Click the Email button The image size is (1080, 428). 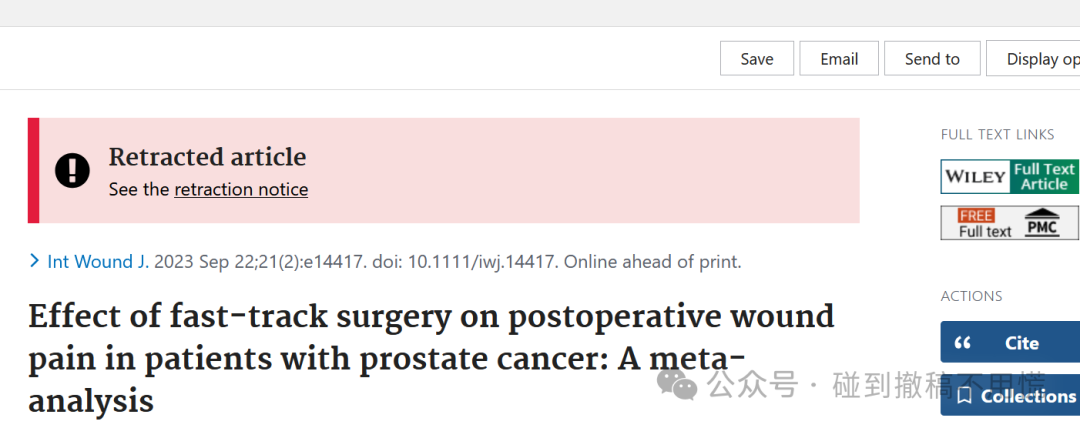click(x=839, y=59)
